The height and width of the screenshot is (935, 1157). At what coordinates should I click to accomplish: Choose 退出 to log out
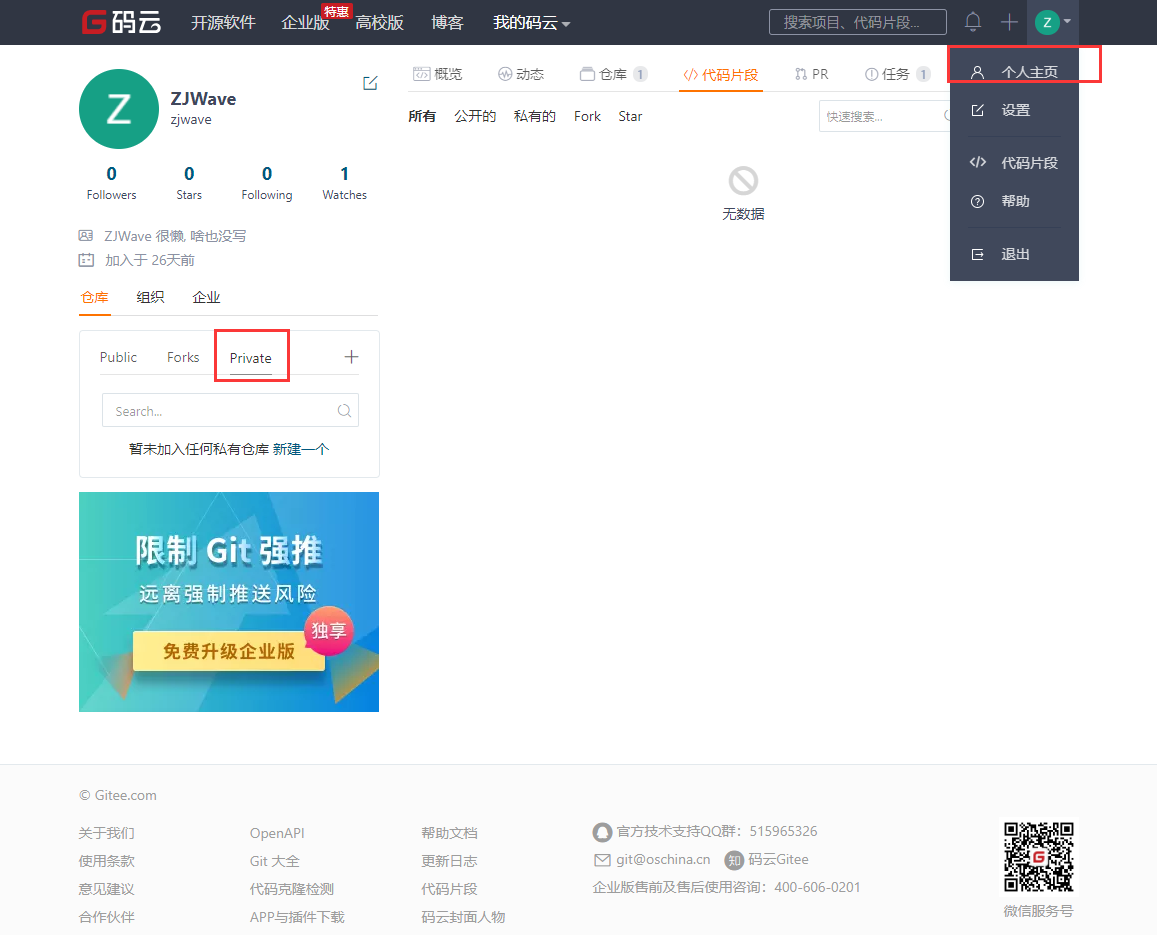[1015, 254]
